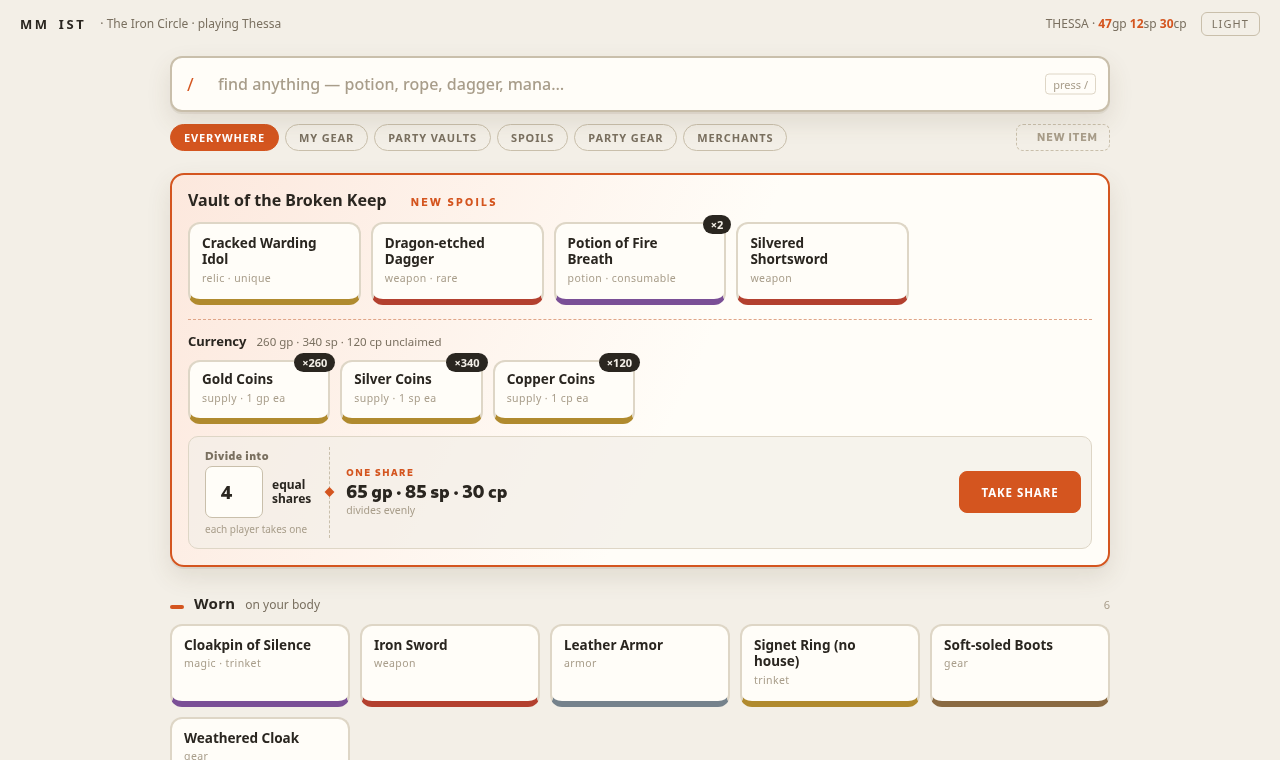1280x760 pixels.
Task: Click the slash icon in search bar
Action: (190, 84)
